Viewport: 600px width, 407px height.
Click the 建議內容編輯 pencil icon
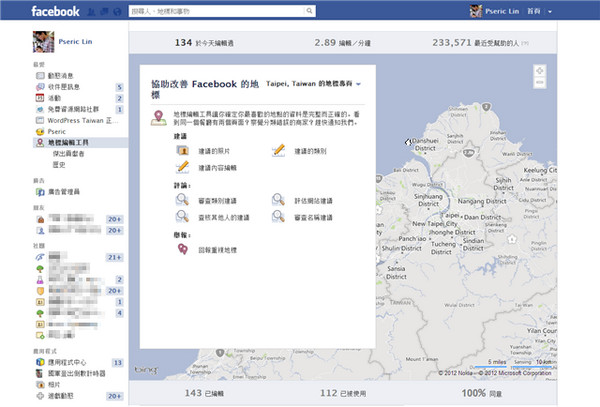point(183,167)
